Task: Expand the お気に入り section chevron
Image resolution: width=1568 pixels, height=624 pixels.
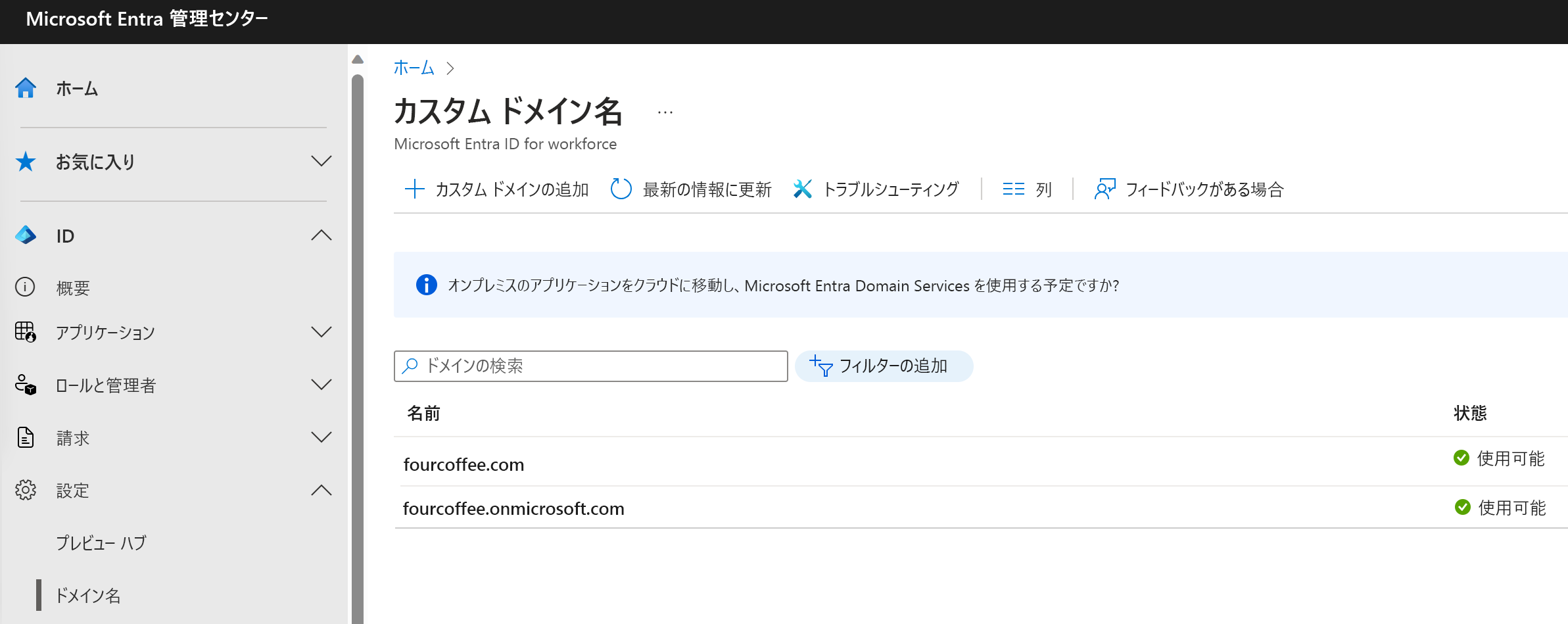Action: pyautogui.click(x=321, y=161)
